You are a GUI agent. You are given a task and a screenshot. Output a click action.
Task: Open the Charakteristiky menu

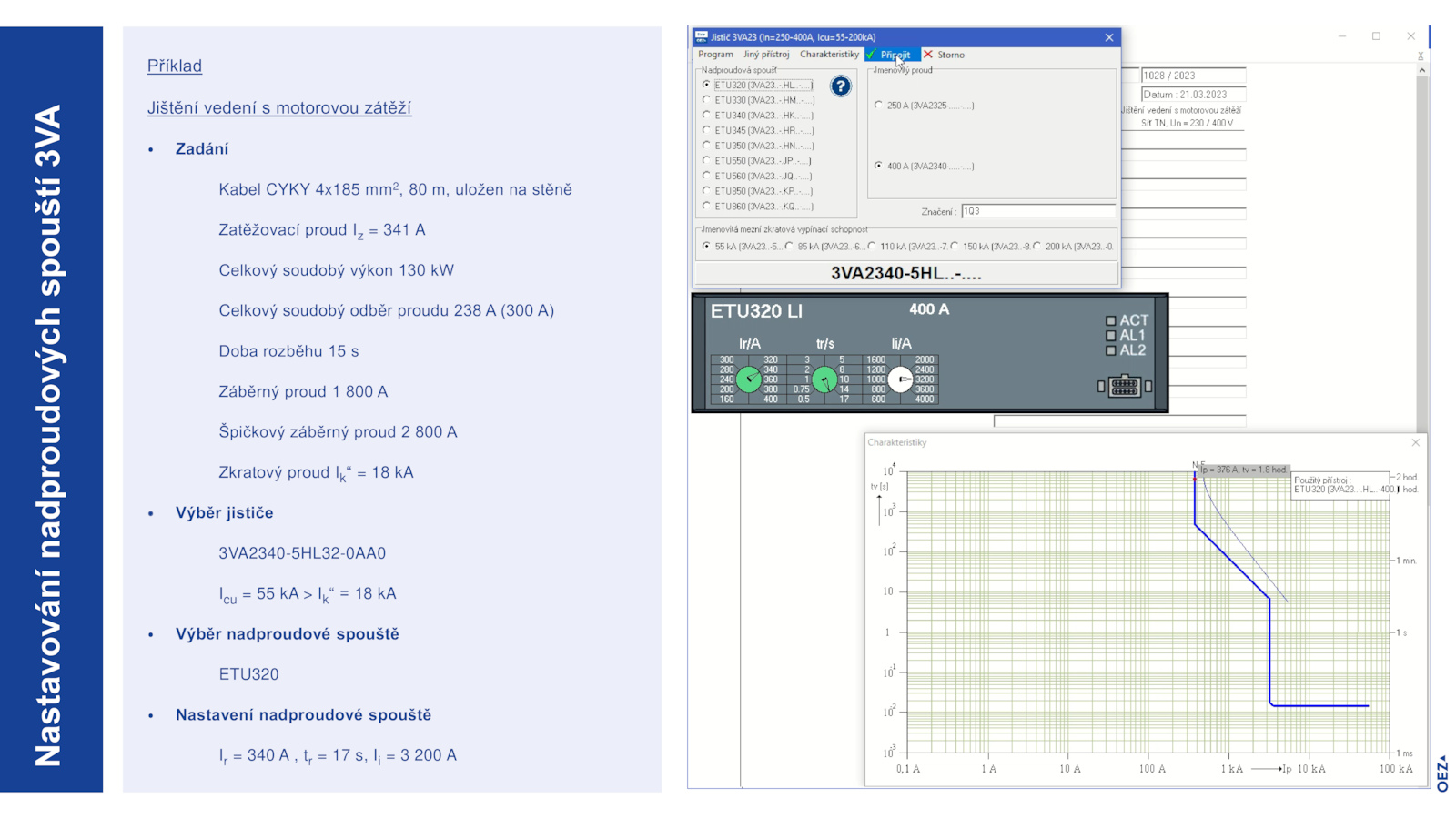[829, 55]
